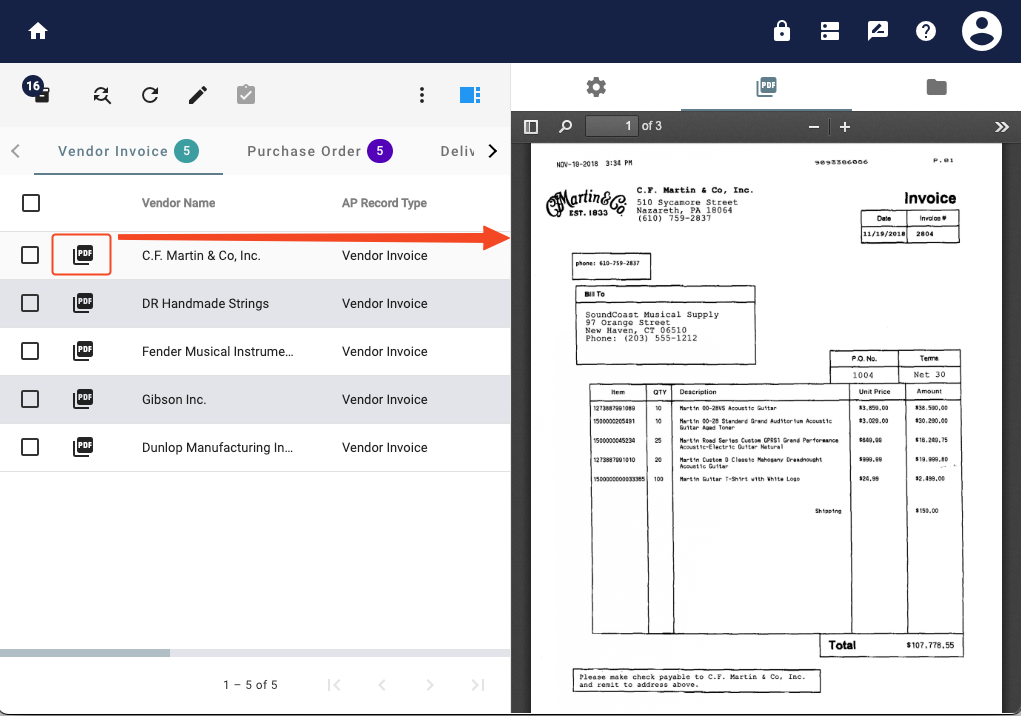Toggle the select-all header checkbox
Screen dimensions: 1021x716
(x=31, y=203)
